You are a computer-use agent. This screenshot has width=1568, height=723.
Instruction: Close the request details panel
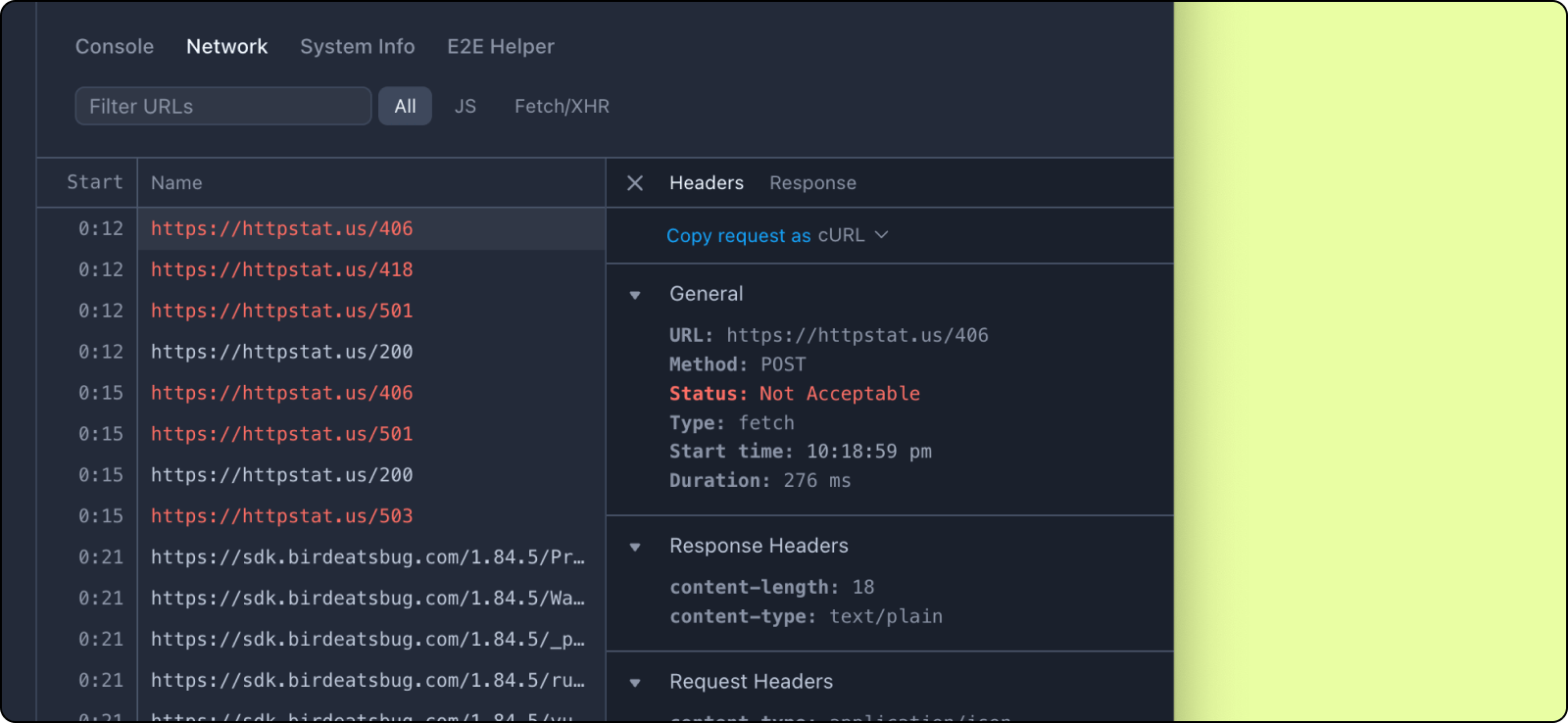pyautogui.click(x=635, y=183)
